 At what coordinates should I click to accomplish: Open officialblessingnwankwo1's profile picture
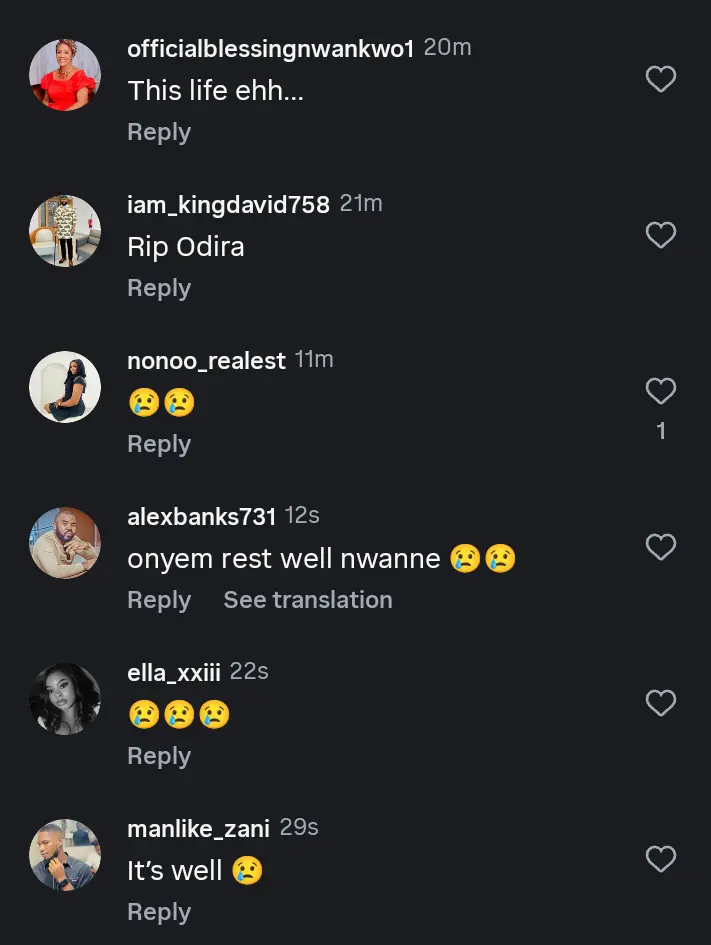tap(65, 75)
